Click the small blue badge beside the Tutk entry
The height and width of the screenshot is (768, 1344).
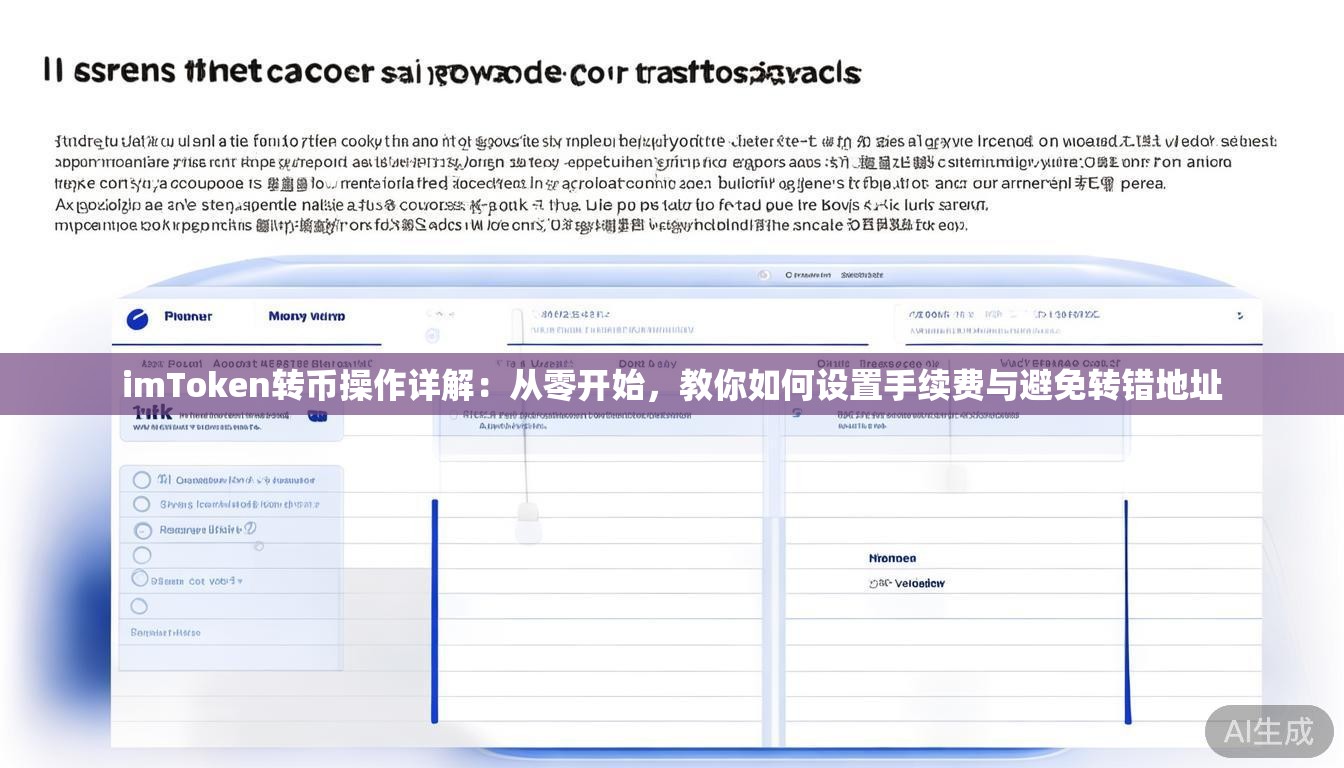click(x=315, y=414)
